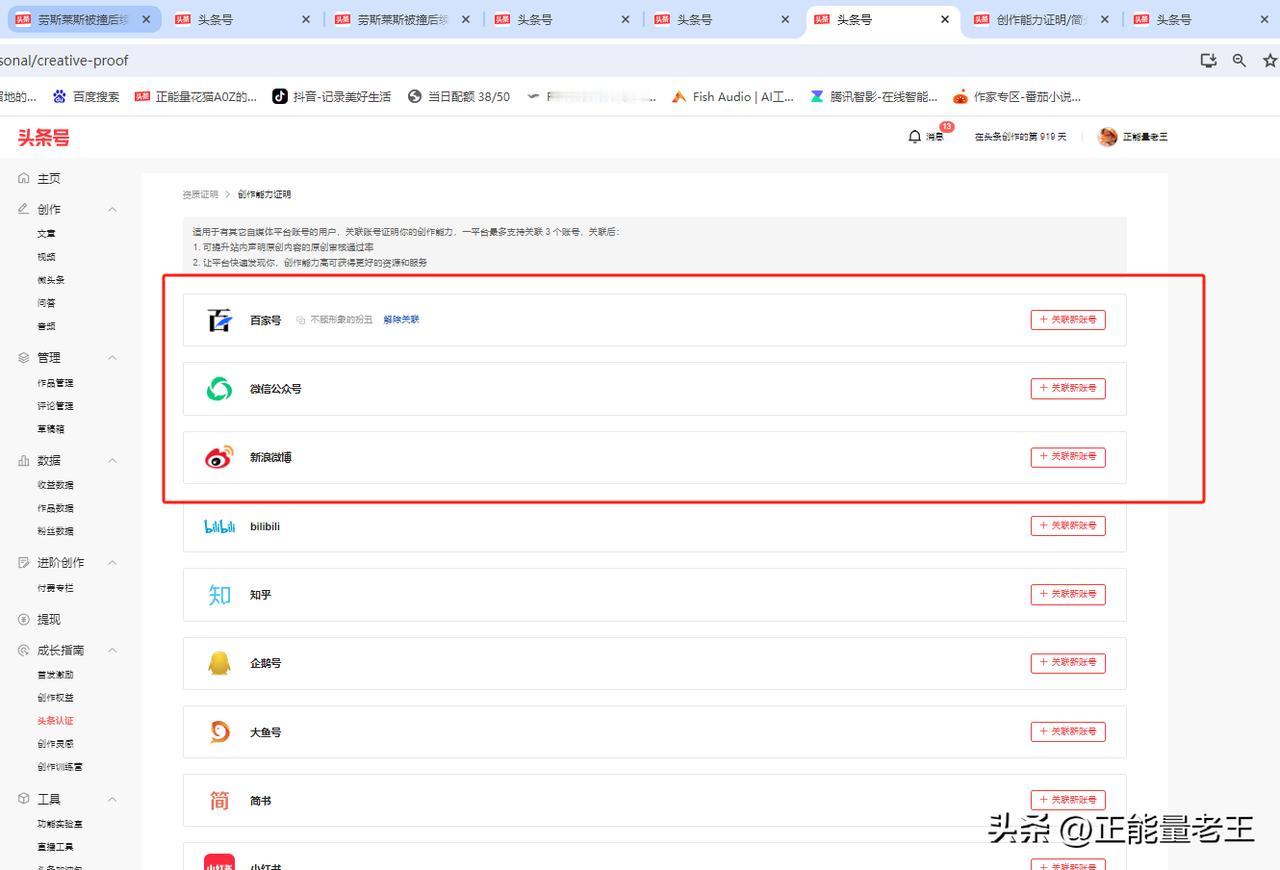The width and height of the screenshot is (1280, 870).
Task: Collapse the 创作 sidebar section
Action: click(x=112, y=209)
